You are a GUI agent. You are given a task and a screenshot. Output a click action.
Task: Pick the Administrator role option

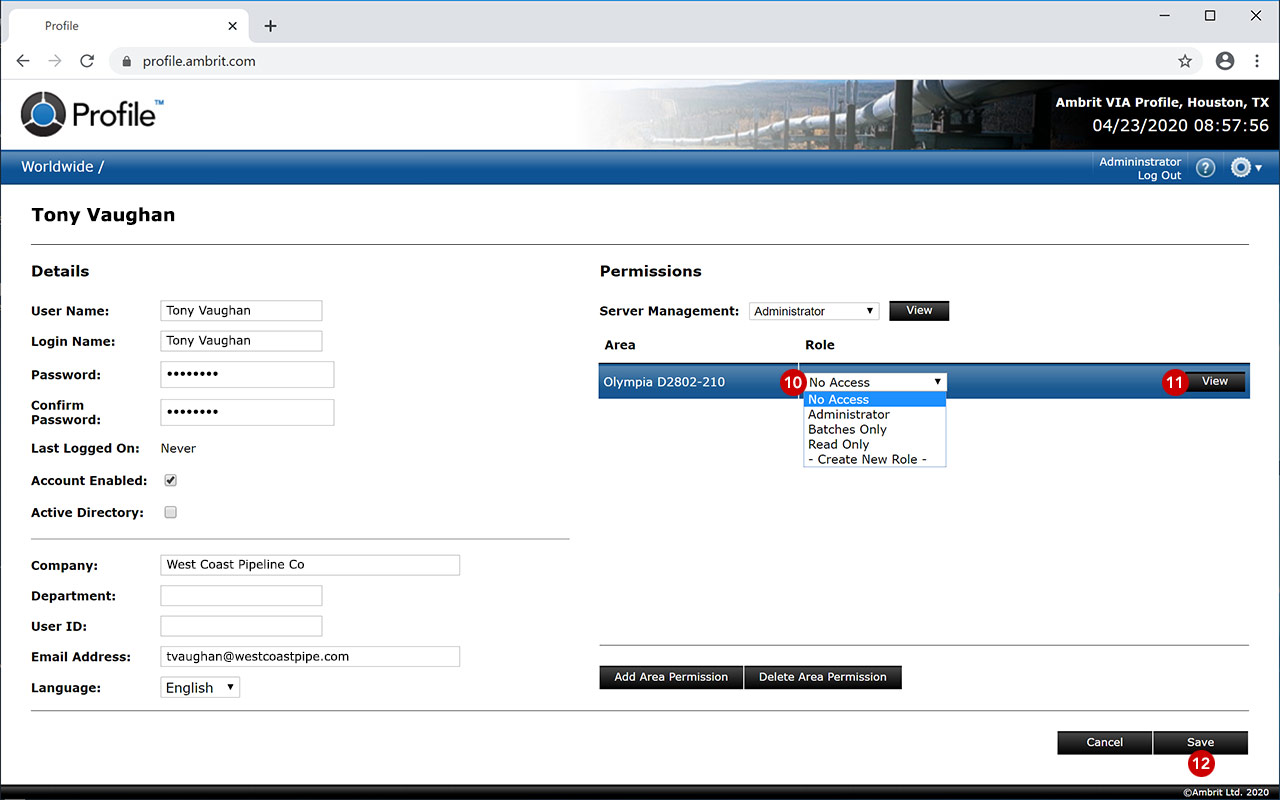click(848, 414)
